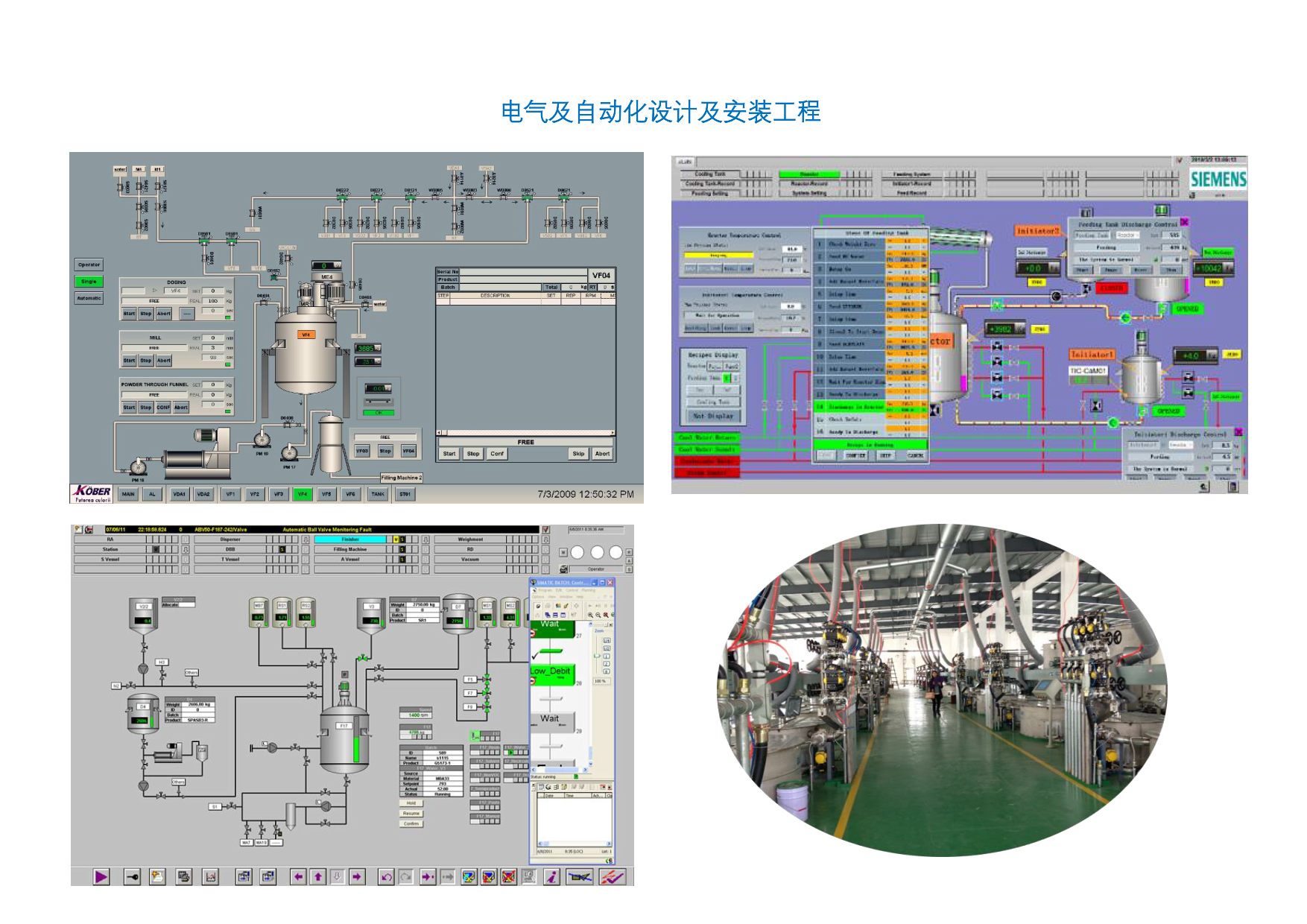1307x924 pixels.
Task: Click the purple play arrow in bottom toolbar
Action: pos(101,877)
